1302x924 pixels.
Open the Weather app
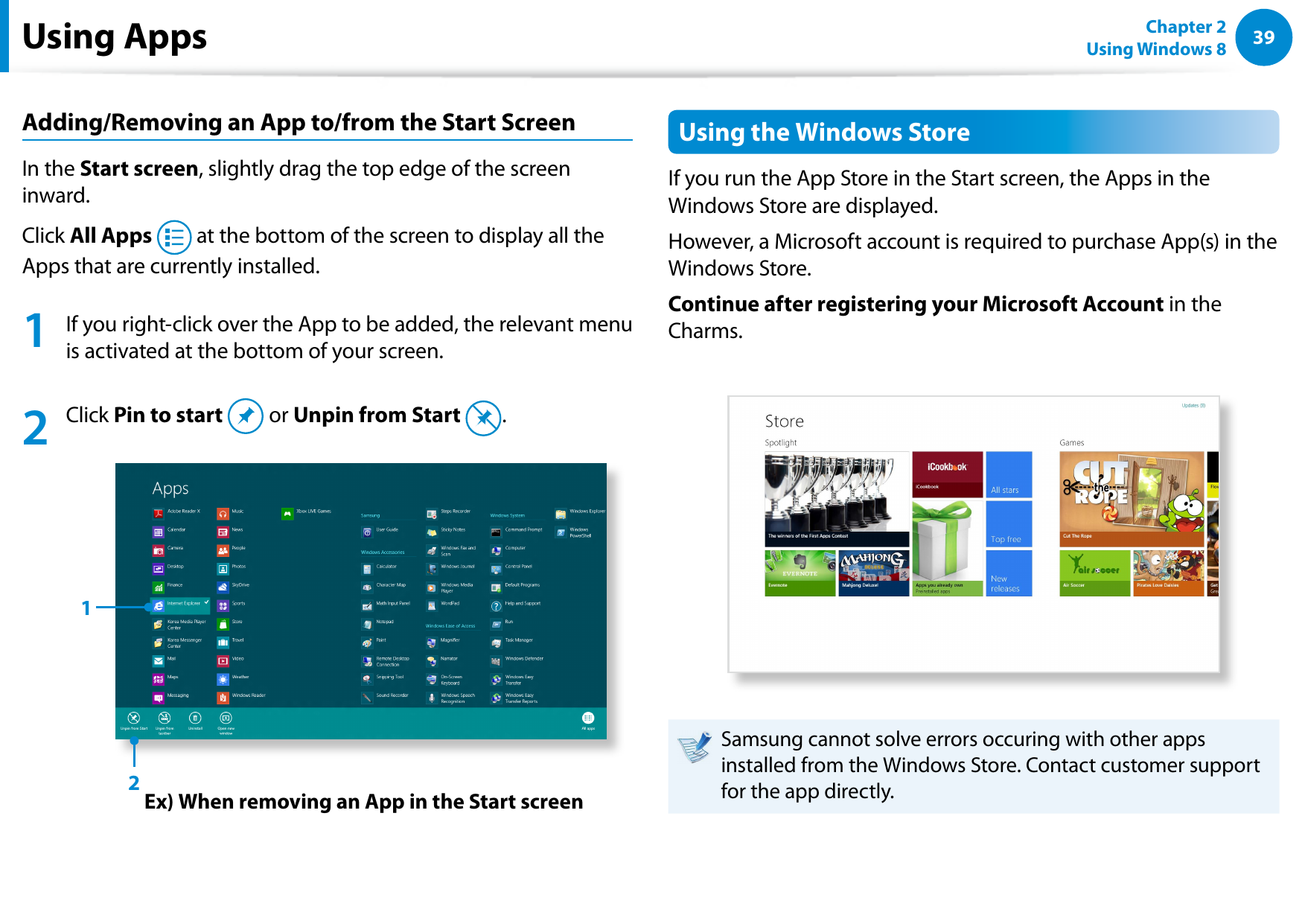[233, 678]
